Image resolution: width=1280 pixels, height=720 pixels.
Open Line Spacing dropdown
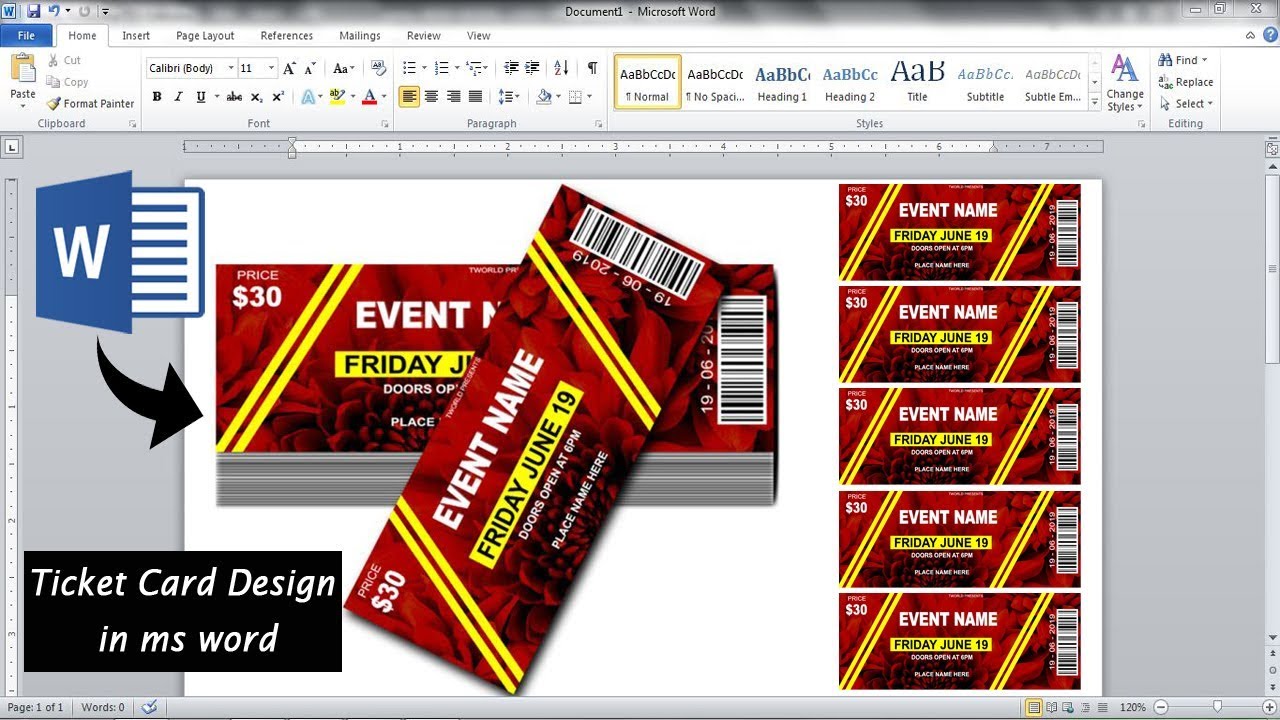tap(509, 97)
